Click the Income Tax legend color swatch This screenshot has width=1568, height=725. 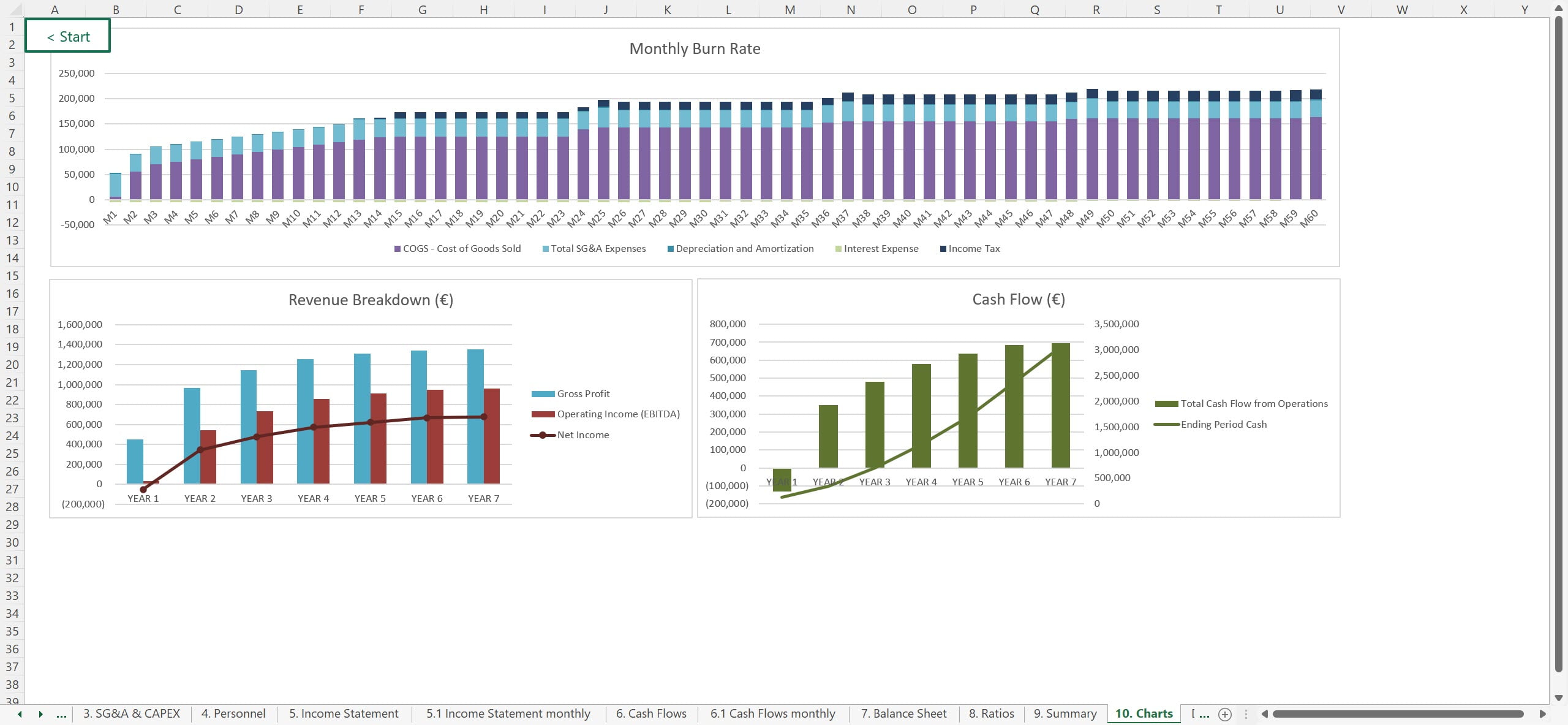[x=943, y=249]
